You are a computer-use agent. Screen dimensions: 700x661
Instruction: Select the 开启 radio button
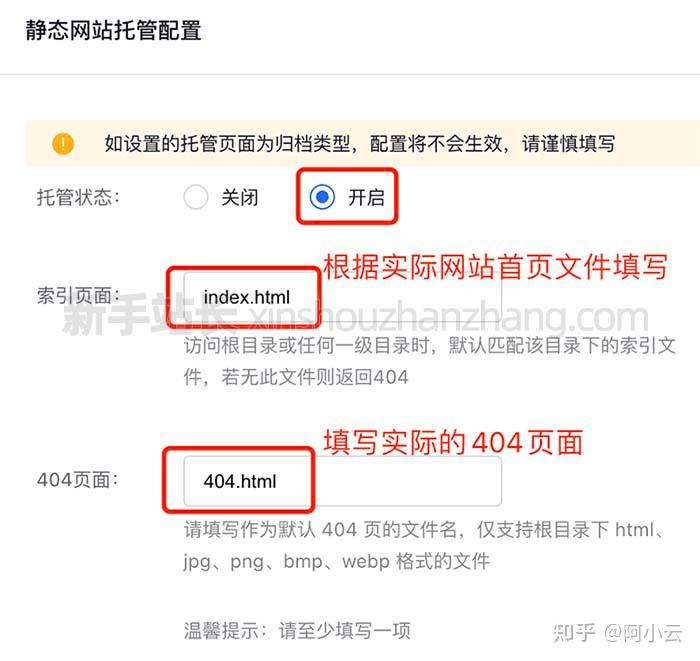[322, 197]
